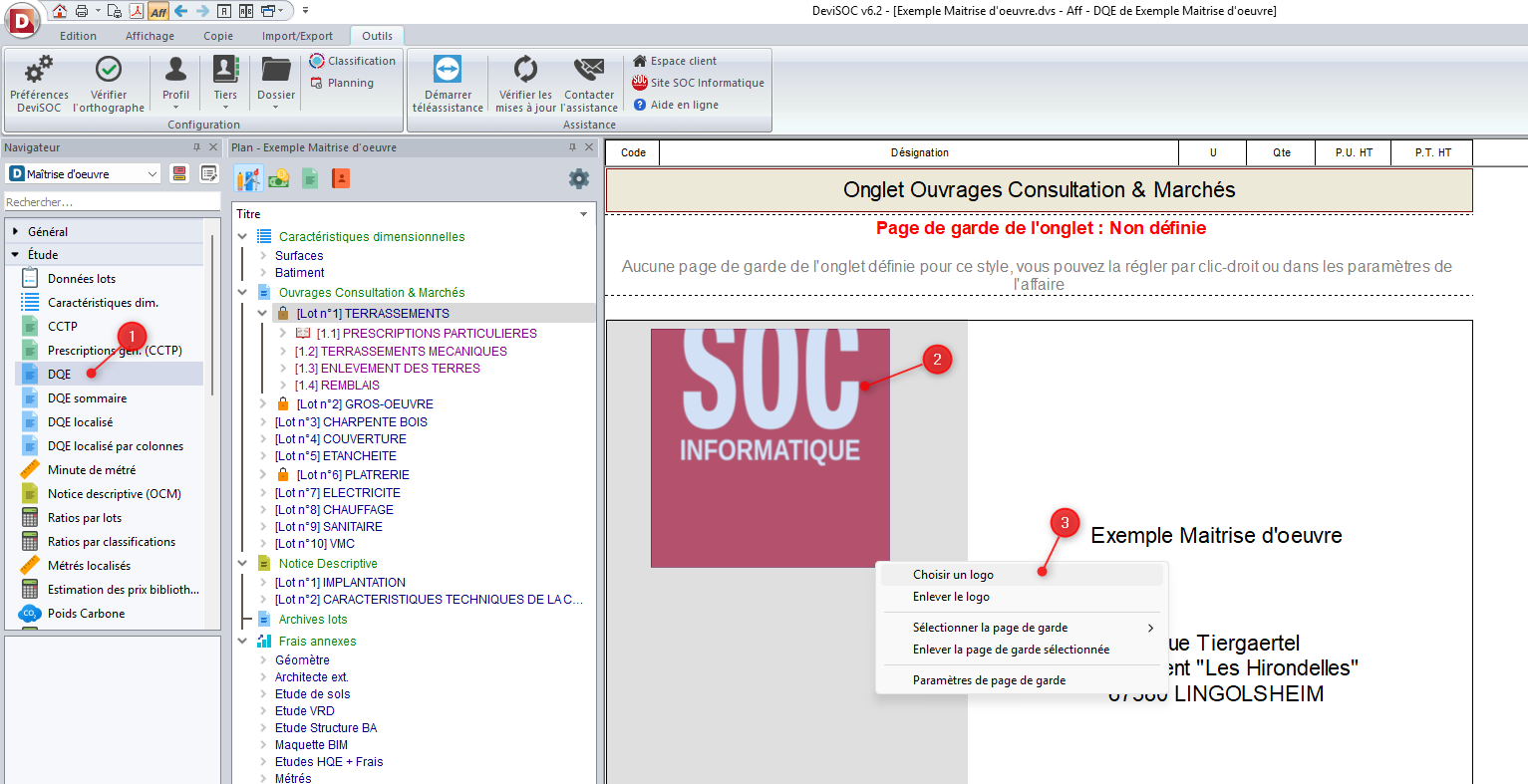1528x784 pixels.
Task: Start téléassistance with the TeamViewer icon
Action: point(447,70)
